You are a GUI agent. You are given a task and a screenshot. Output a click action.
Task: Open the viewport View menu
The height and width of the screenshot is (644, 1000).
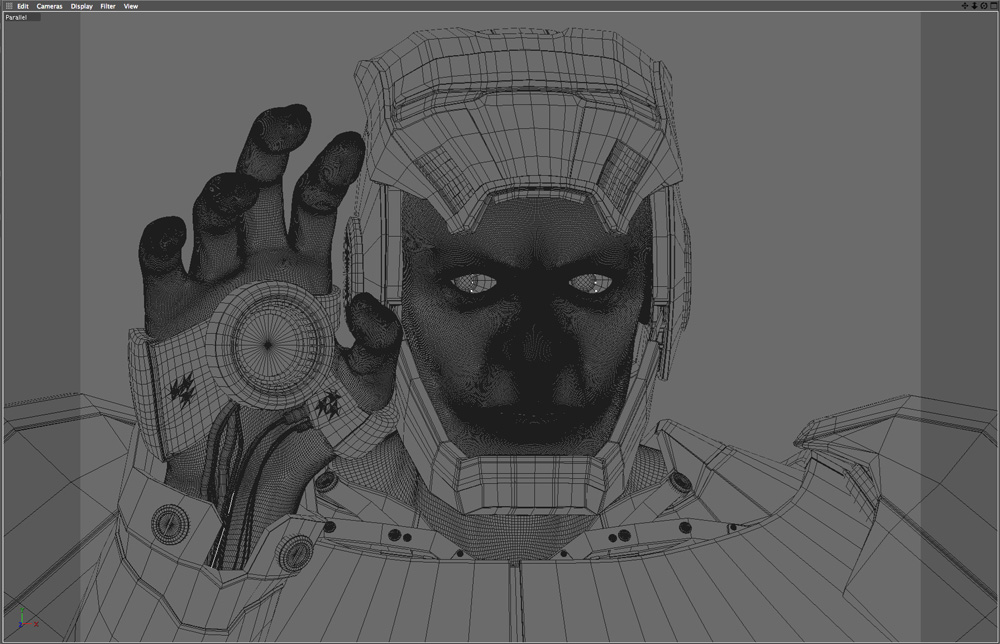tap(131, 6)
